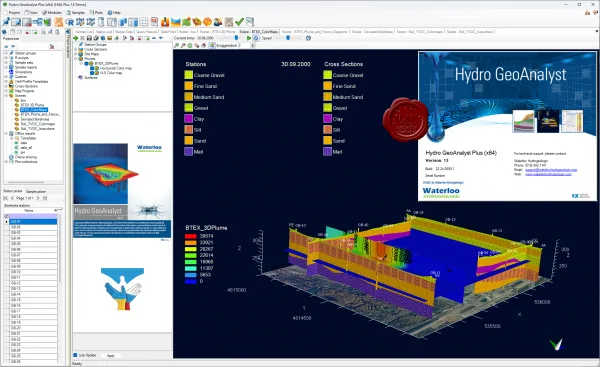Expand the Sample sets tree node
Viewport: 600px width, 367px height.
6,62
